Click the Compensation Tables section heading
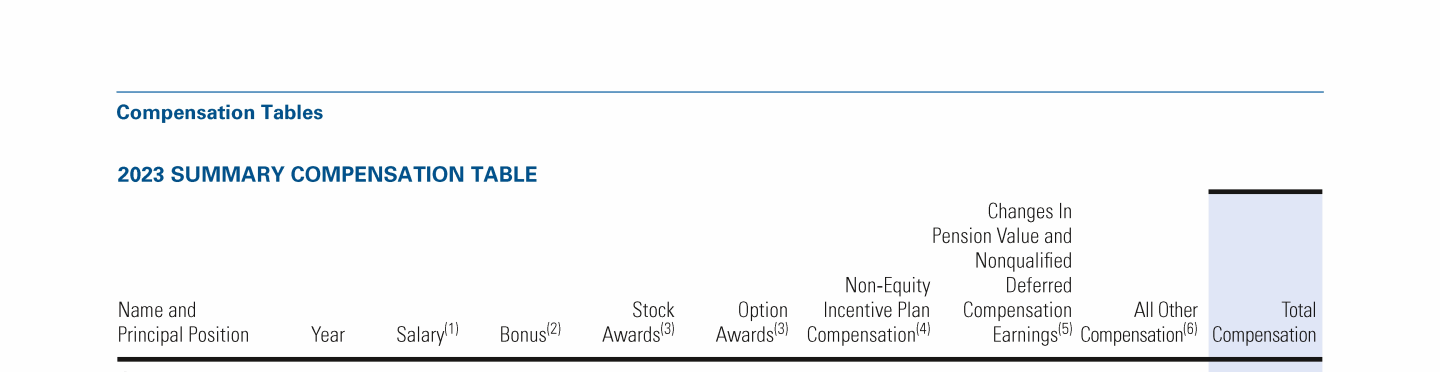This screenshot has width=1440, height=372. click(220, 113)
